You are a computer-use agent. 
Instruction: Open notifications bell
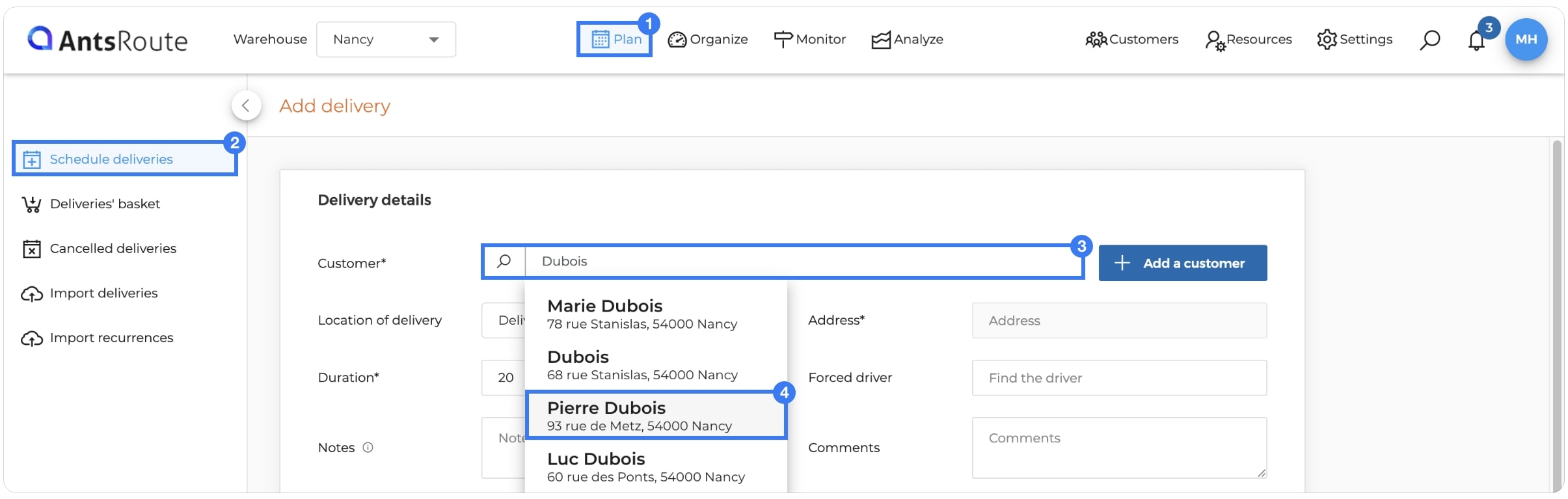1476,41
